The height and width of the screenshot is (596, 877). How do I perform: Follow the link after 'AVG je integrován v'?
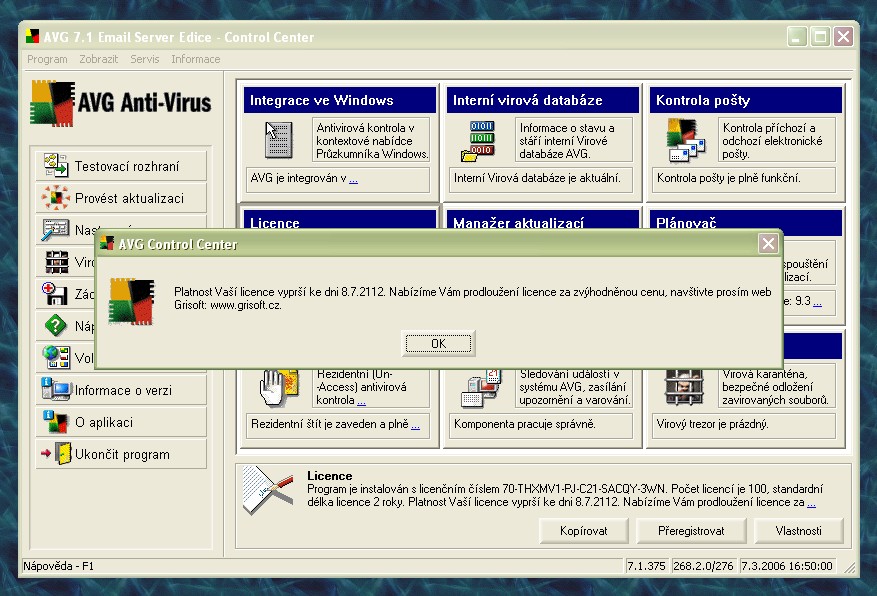(354, 179)
